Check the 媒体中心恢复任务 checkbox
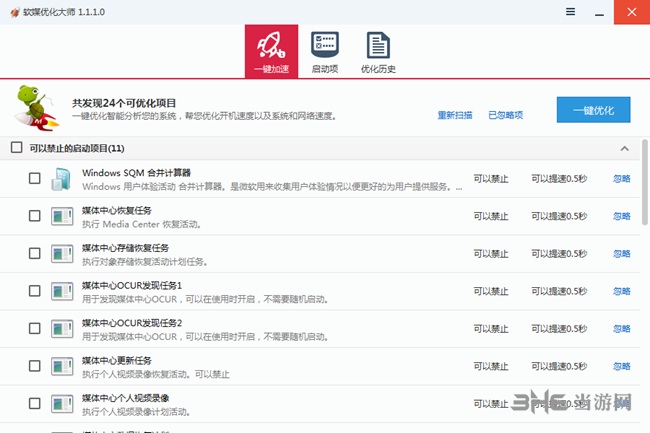The height and width of the screenshot is (433, 650). (x=35, y=216)
